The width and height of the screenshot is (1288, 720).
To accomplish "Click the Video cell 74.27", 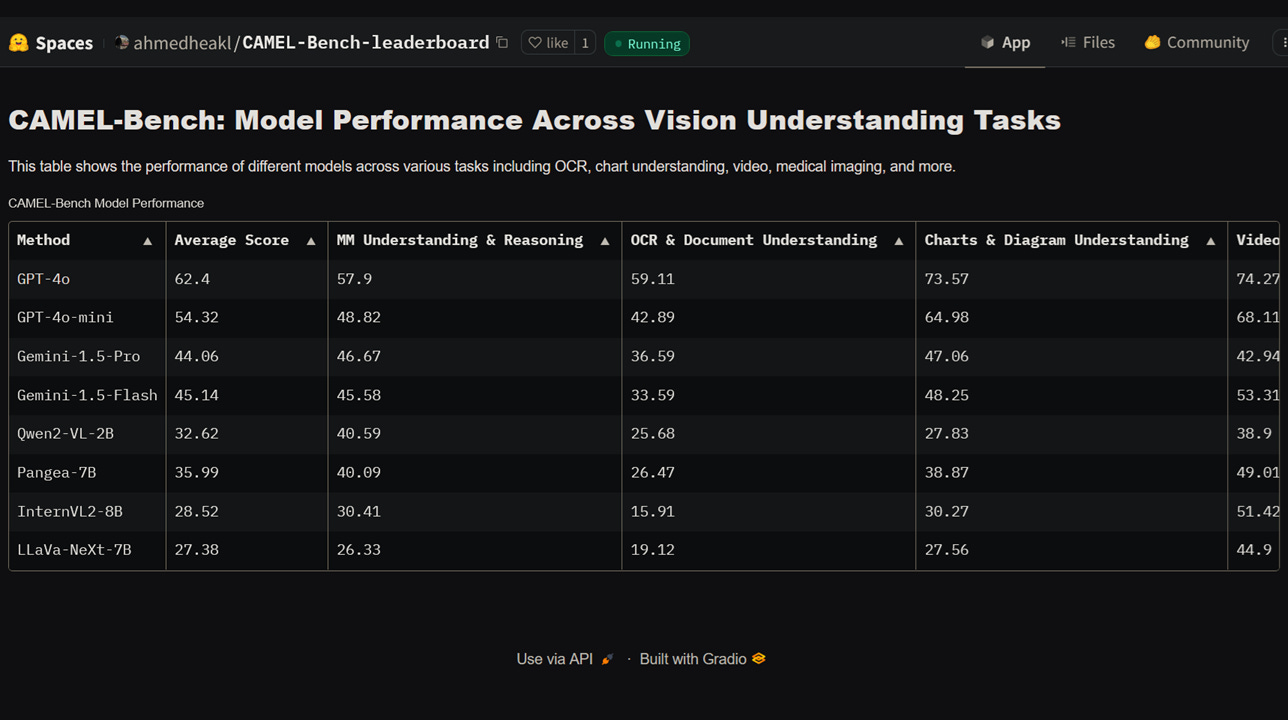I will click(1256, 279).
